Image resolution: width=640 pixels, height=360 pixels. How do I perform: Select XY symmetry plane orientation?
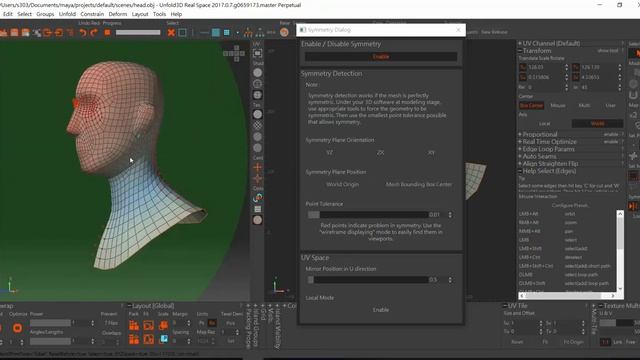(431, 153)
